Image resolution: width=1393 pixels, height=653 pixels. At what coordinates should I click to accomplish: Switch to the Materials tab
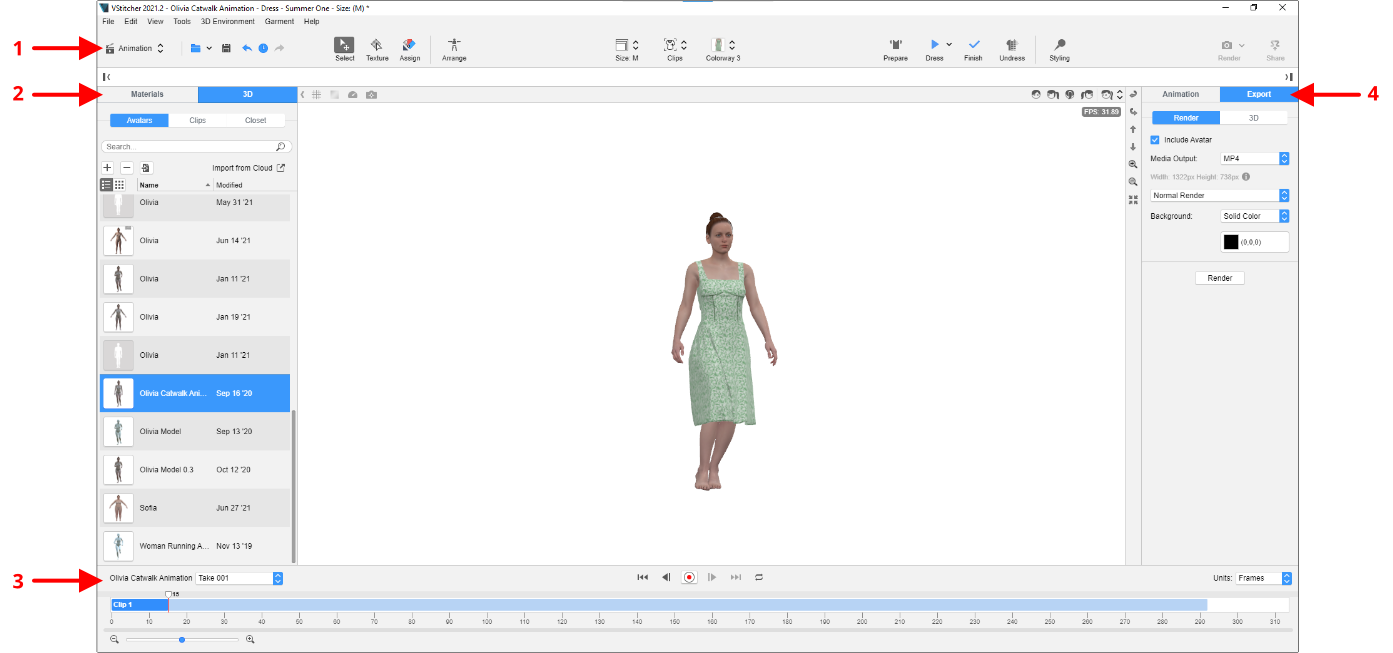pos(147,94)
